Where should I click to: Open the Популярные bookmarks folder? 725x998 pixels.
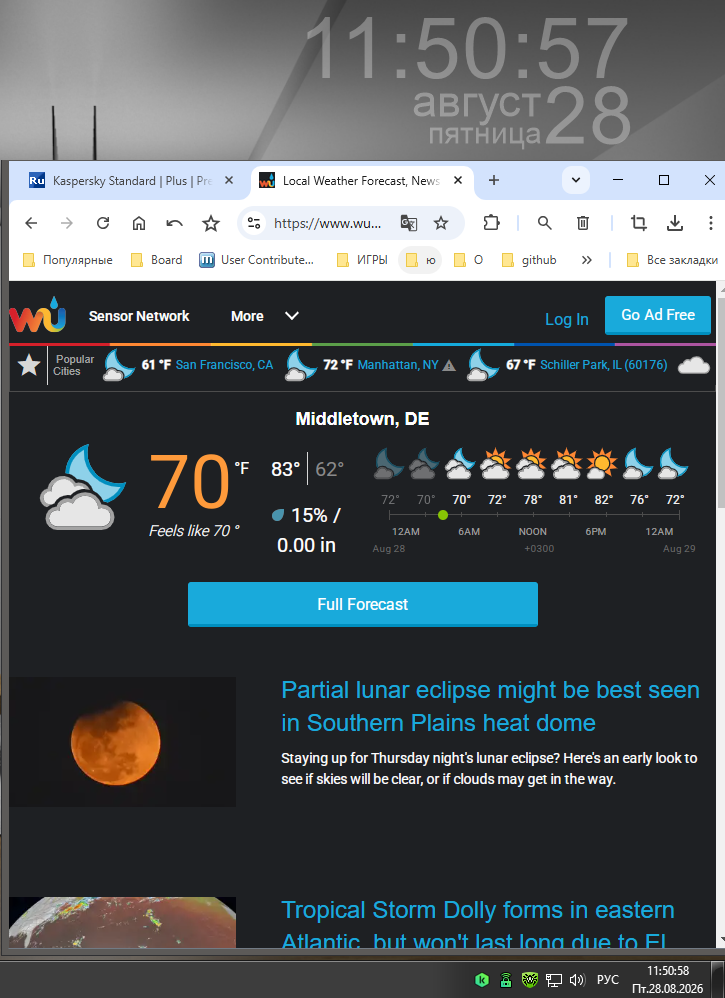click(67, 260)
